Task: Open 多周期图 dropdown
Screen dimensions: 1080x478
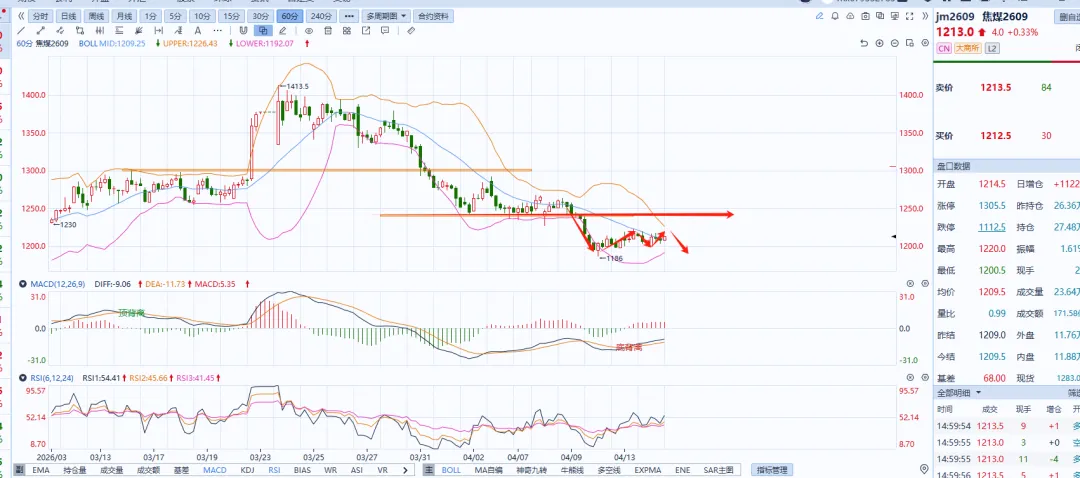Action: pos(386,16)
